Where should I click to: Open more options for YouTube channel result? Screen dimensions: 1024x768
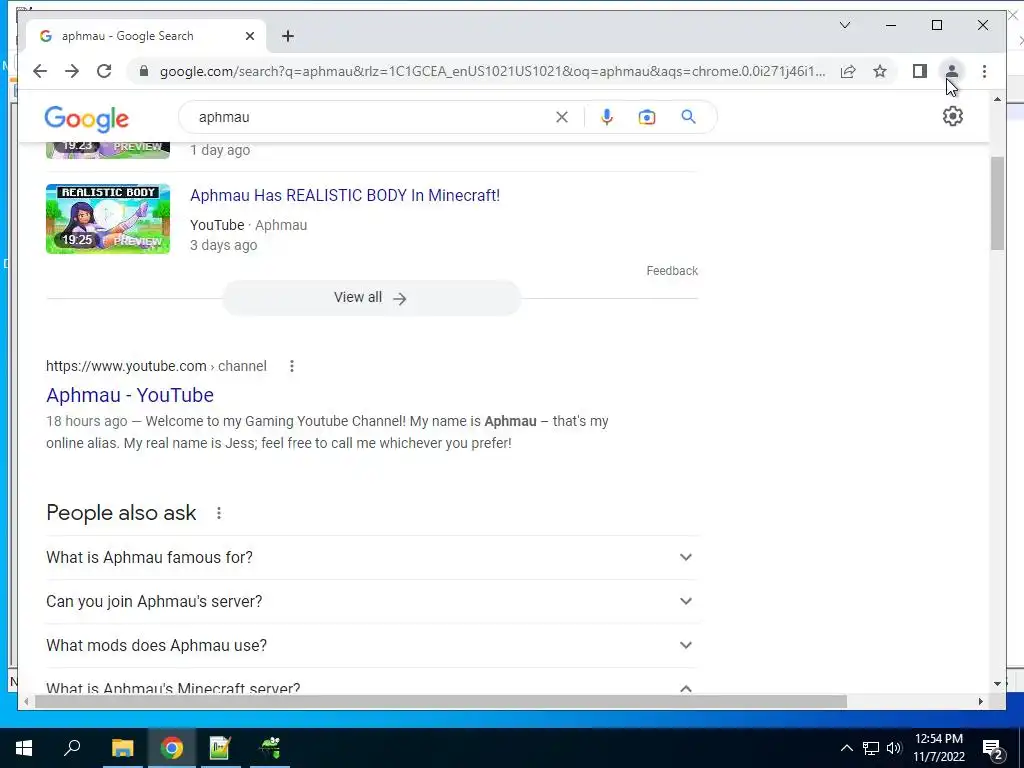click(x=292, y=366)
